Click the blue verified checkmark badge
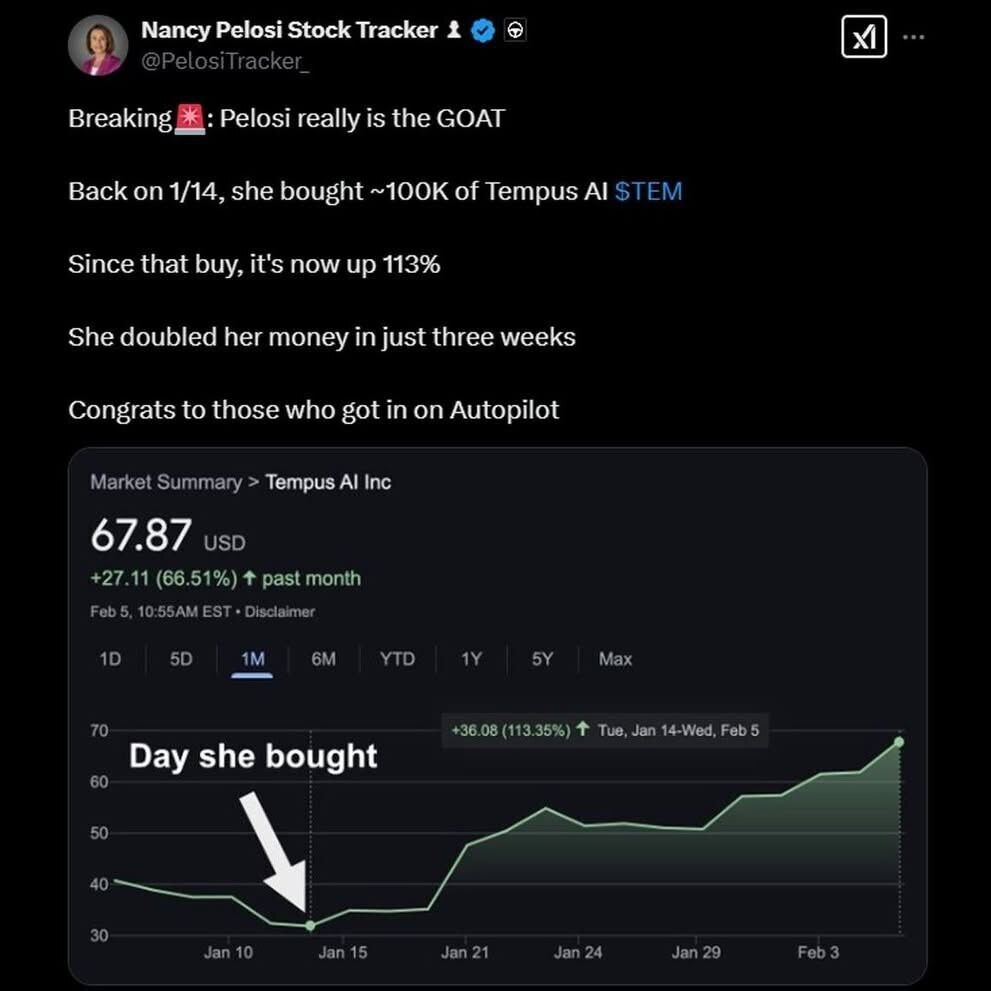The image size is (991, 991). click(x=483, y=31)
